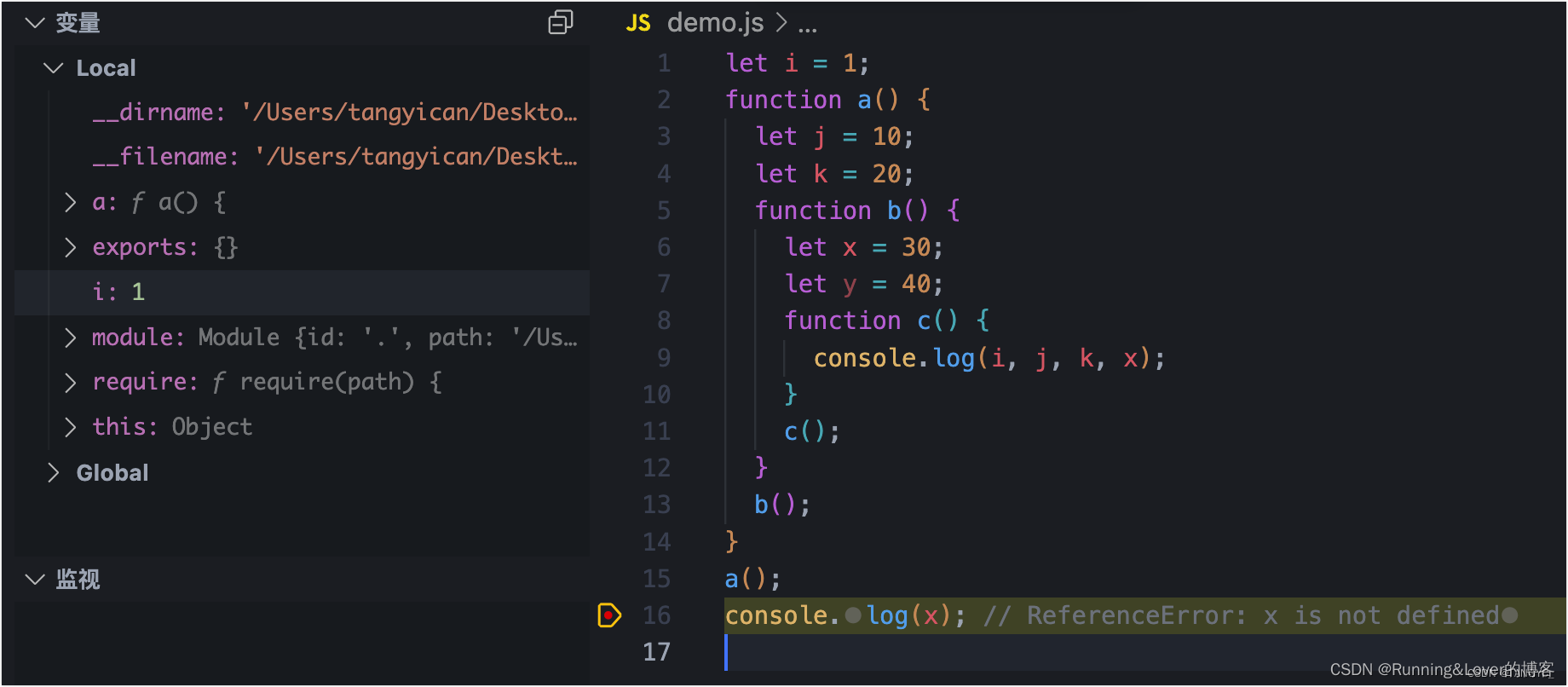
Task: Select the __dirname variable row
Action: pyautogui.click(x=302, y=113)
